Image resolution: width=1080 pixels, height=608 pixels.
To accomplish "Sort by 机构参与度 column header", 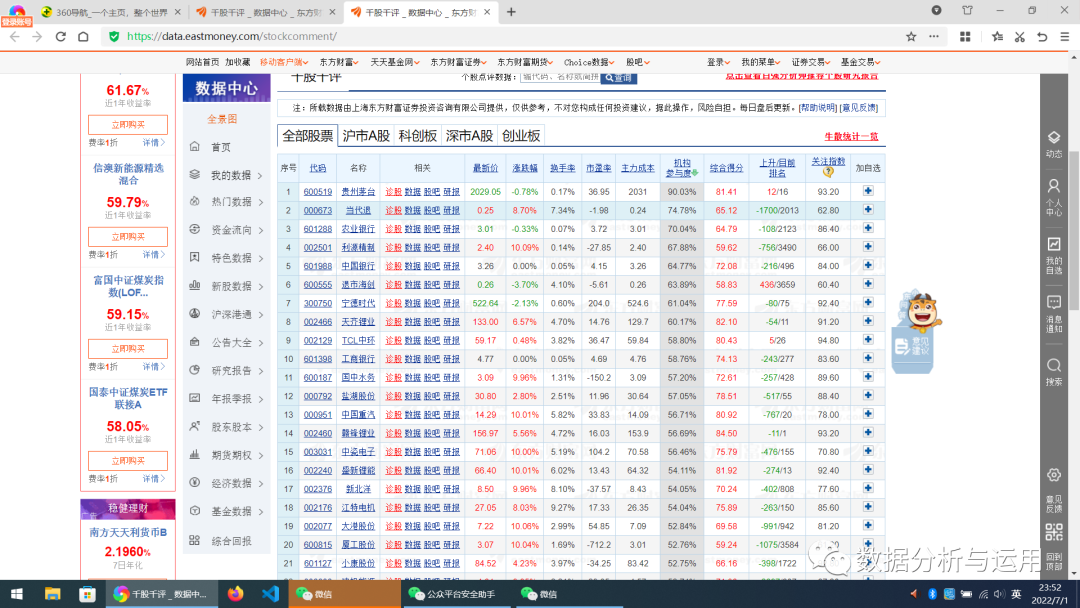I will point(681,167).
